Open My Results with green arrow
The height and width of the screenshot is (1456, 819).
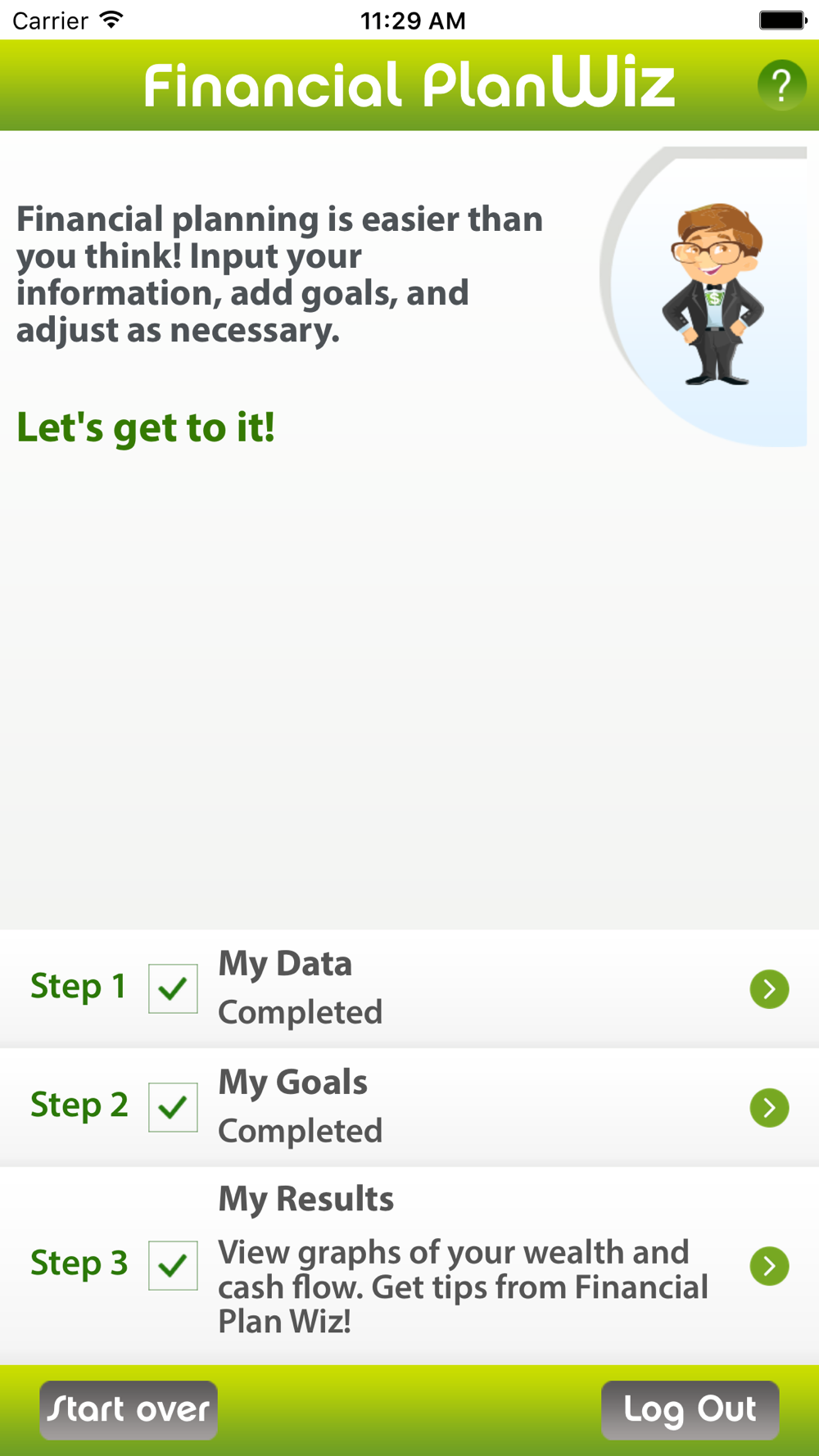(769, 1266)
